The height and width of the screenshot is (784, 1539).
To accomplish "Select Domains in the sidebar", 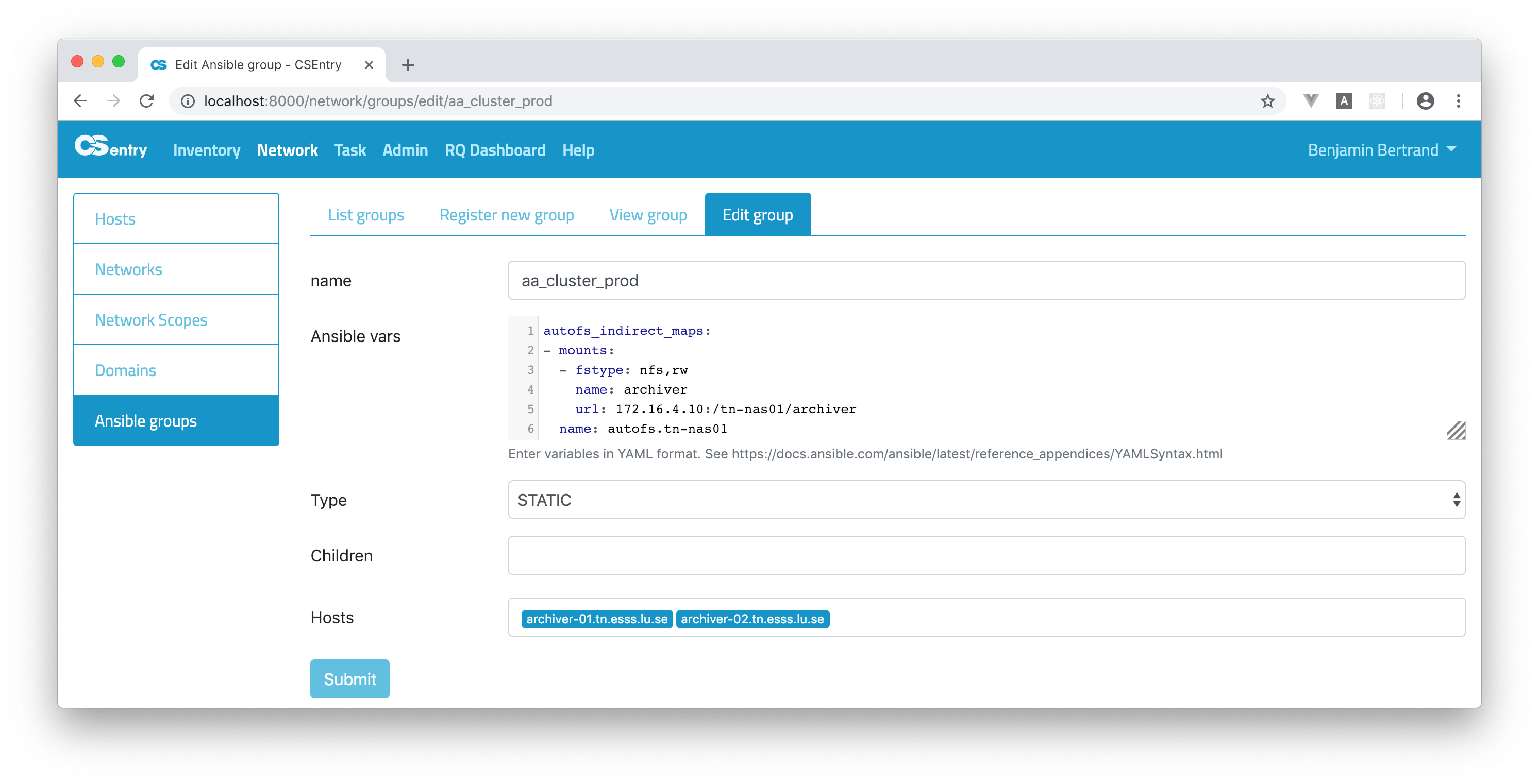I will pos(125,370).
